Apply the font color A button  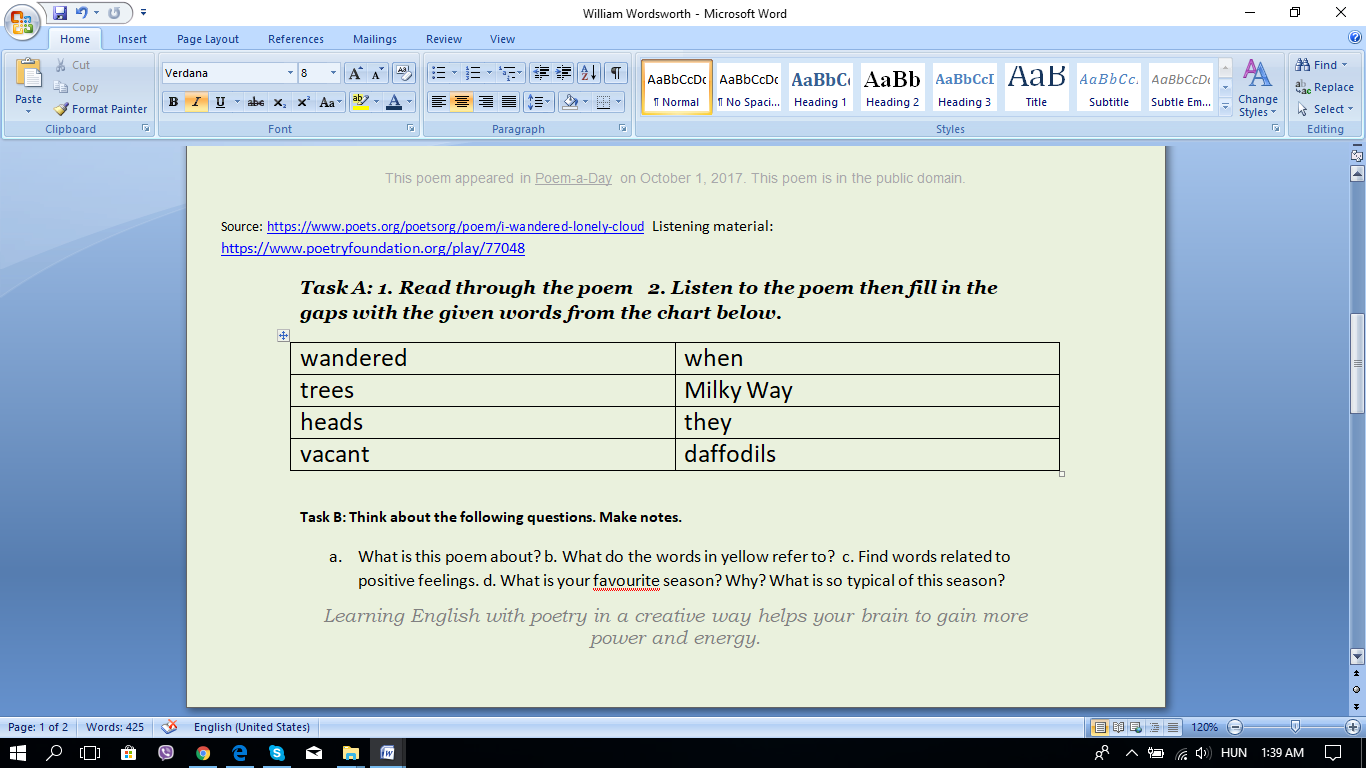[x=394, y=102]
